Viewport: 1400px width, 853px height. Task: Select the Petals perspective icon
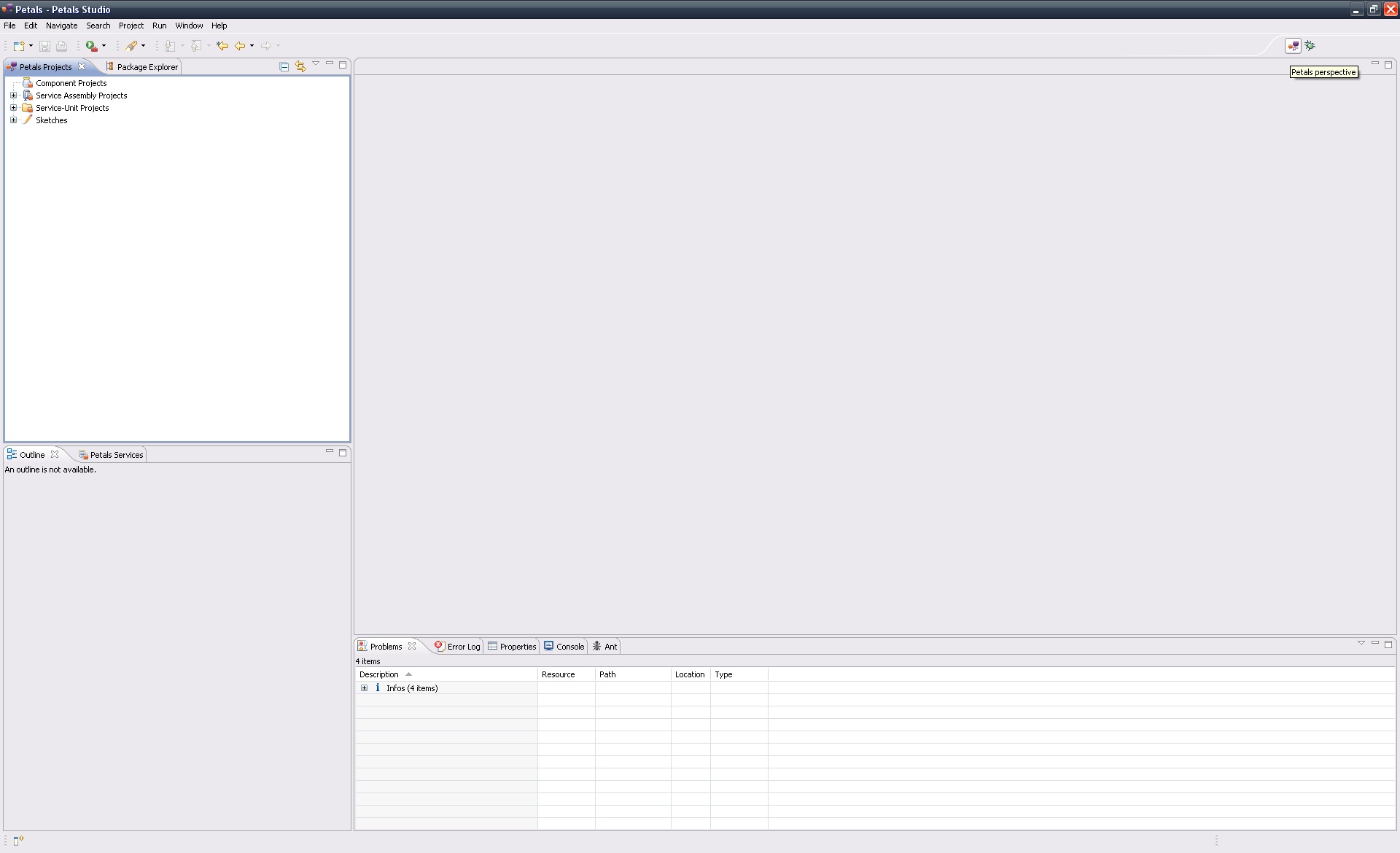[x=1293, y=46]
